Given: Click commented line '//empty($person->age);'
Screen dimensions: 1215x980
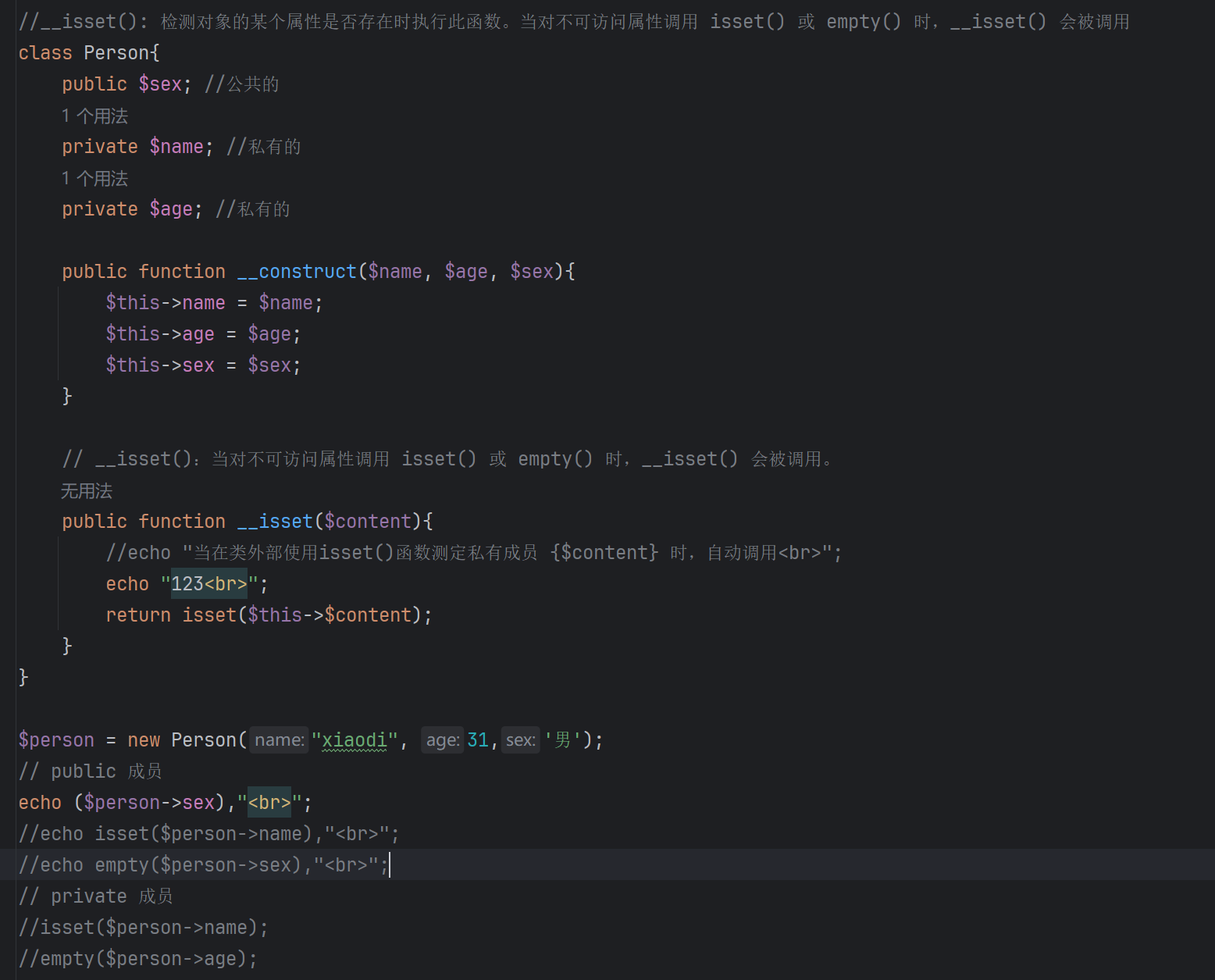Looking at the screenshot, I should click(x=137, y=958).
